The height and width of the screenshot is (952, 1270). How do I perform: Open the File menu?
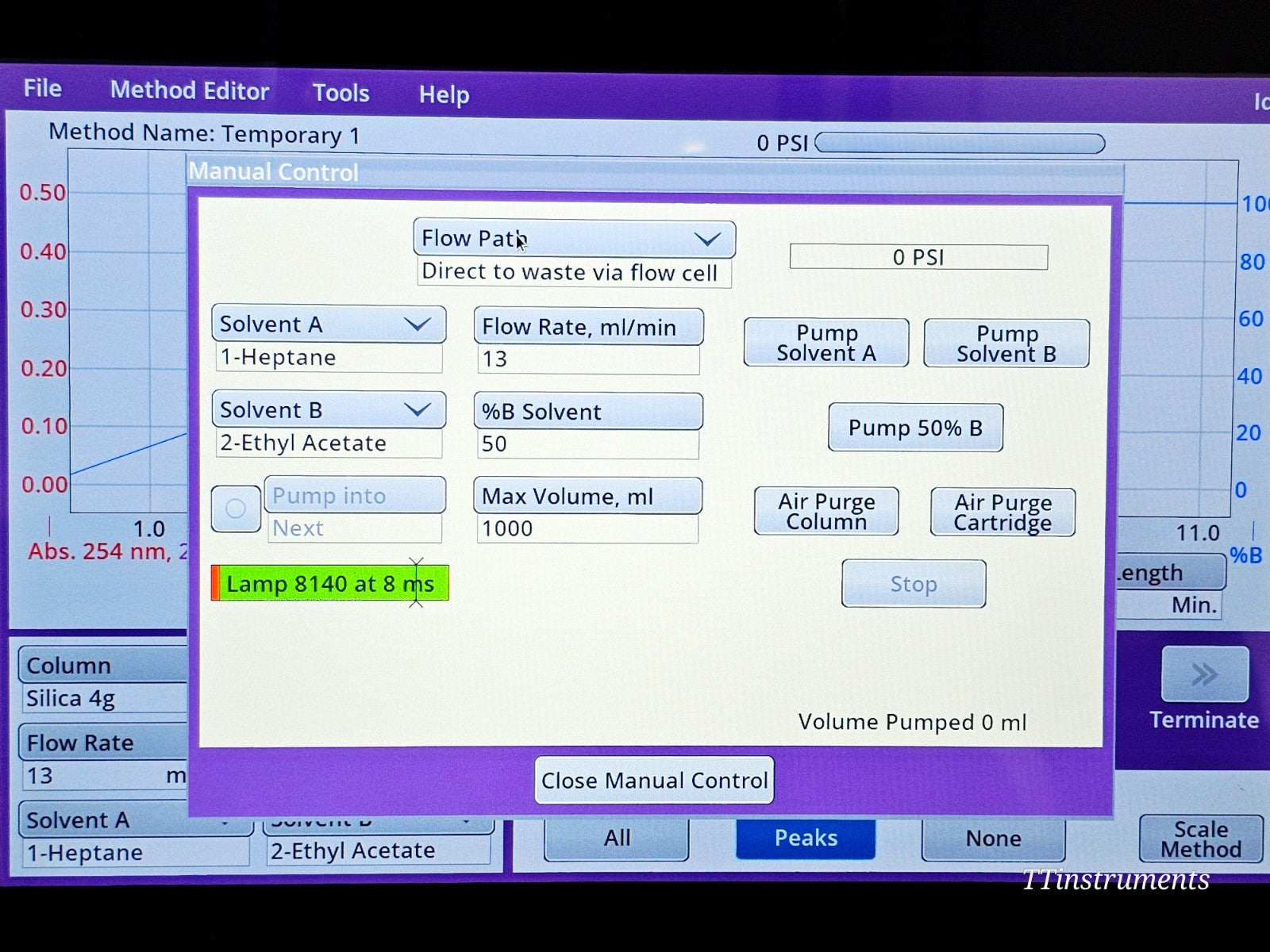[43, 88]
